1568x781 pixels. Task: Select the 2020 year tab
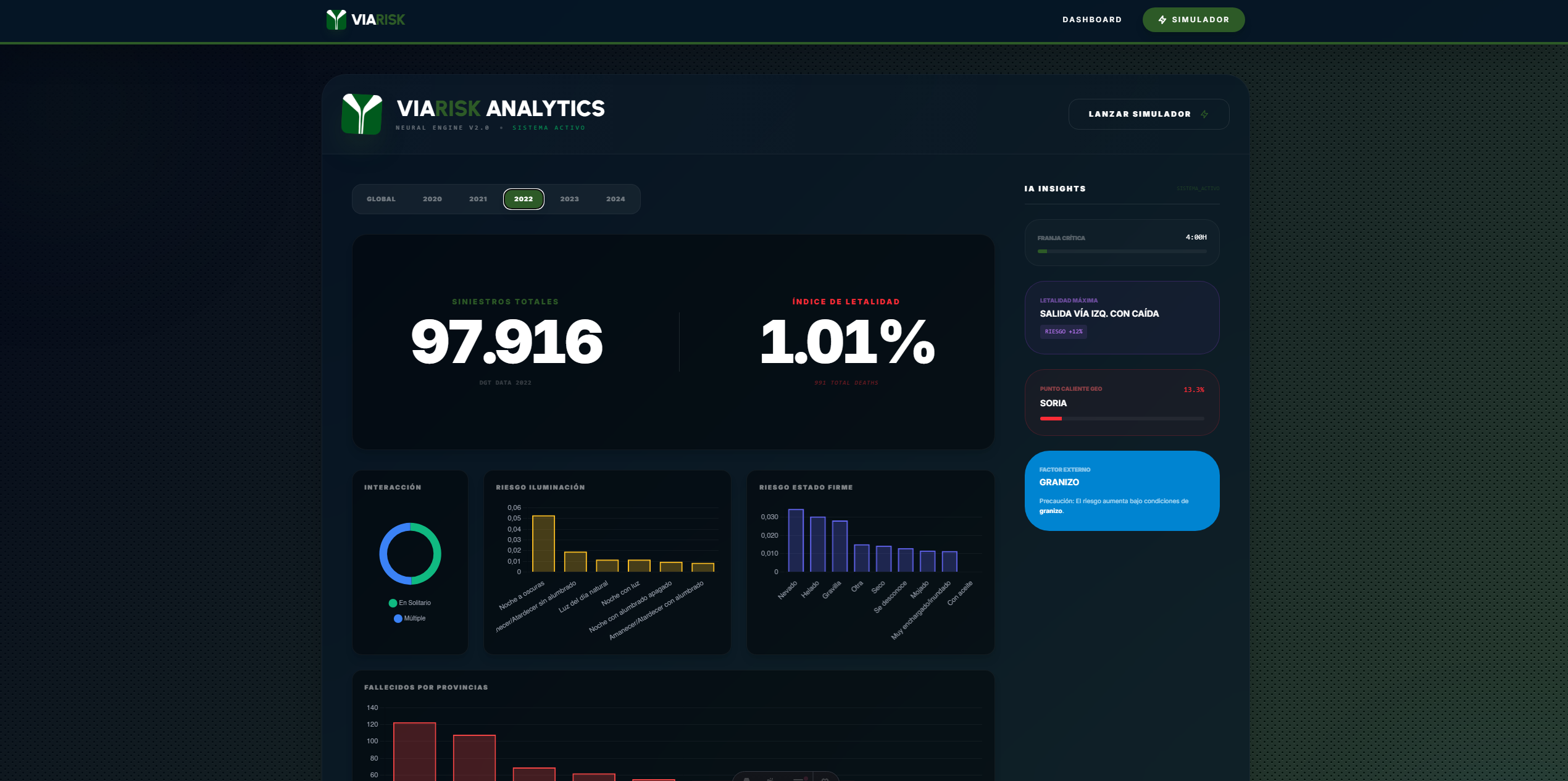click(432, 199)
